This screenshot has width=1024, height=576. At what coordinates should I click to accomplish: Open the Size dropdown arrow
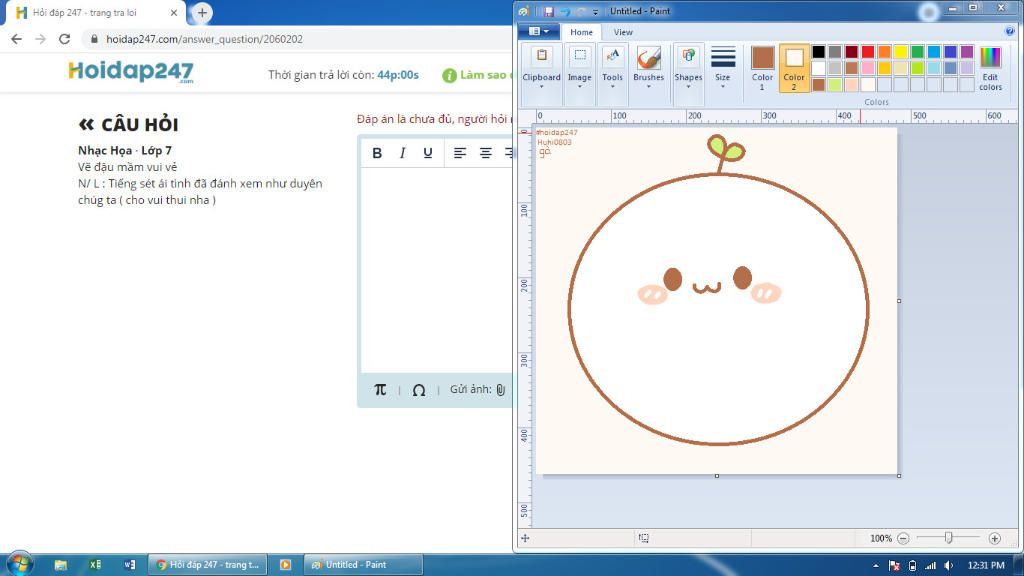coord(723,86)
